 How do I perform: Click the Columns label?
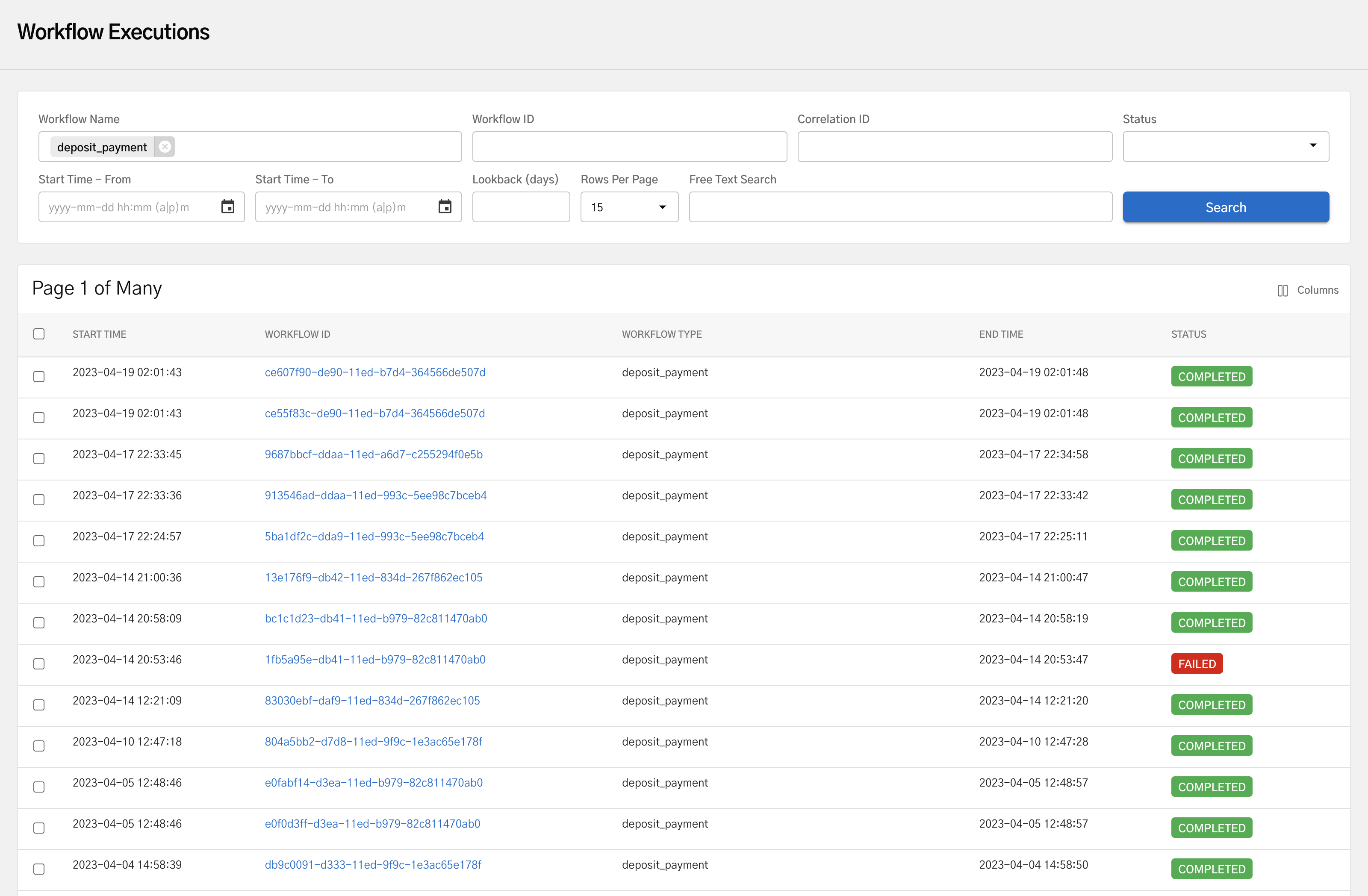click(x=1318, y=290)
